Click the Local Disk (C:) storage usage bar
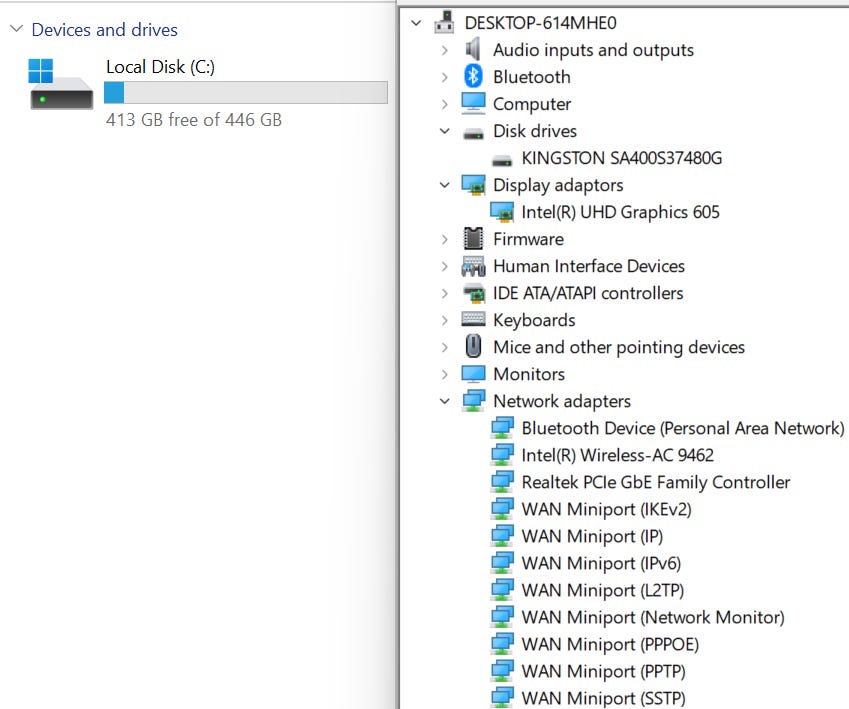 coord(245,93)
